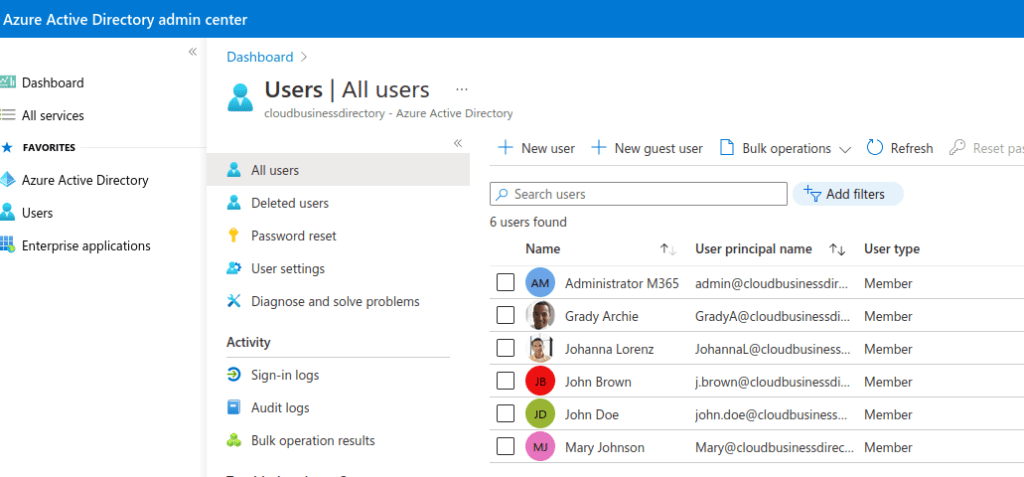
Task: Click the Dashboard breadcrumb link
Action: (x=260, y=57)
